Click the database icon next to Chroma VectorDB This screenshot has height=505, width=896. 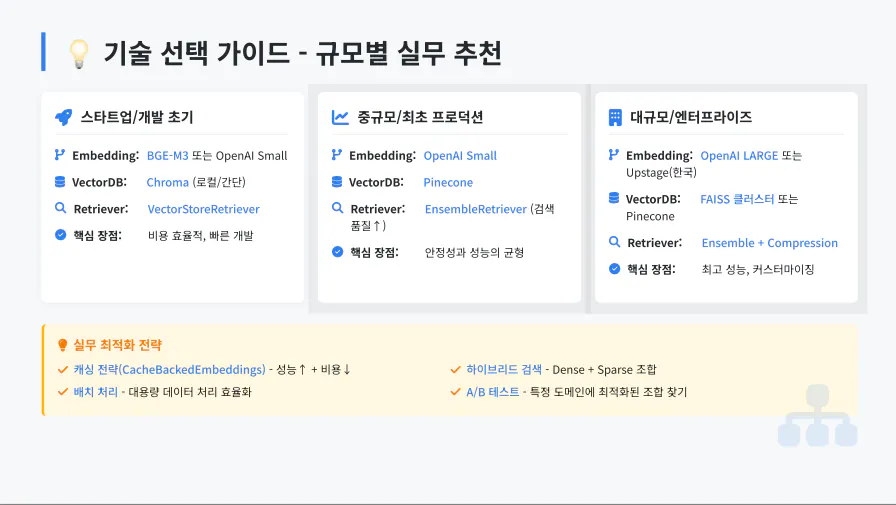tap(60, 182)
